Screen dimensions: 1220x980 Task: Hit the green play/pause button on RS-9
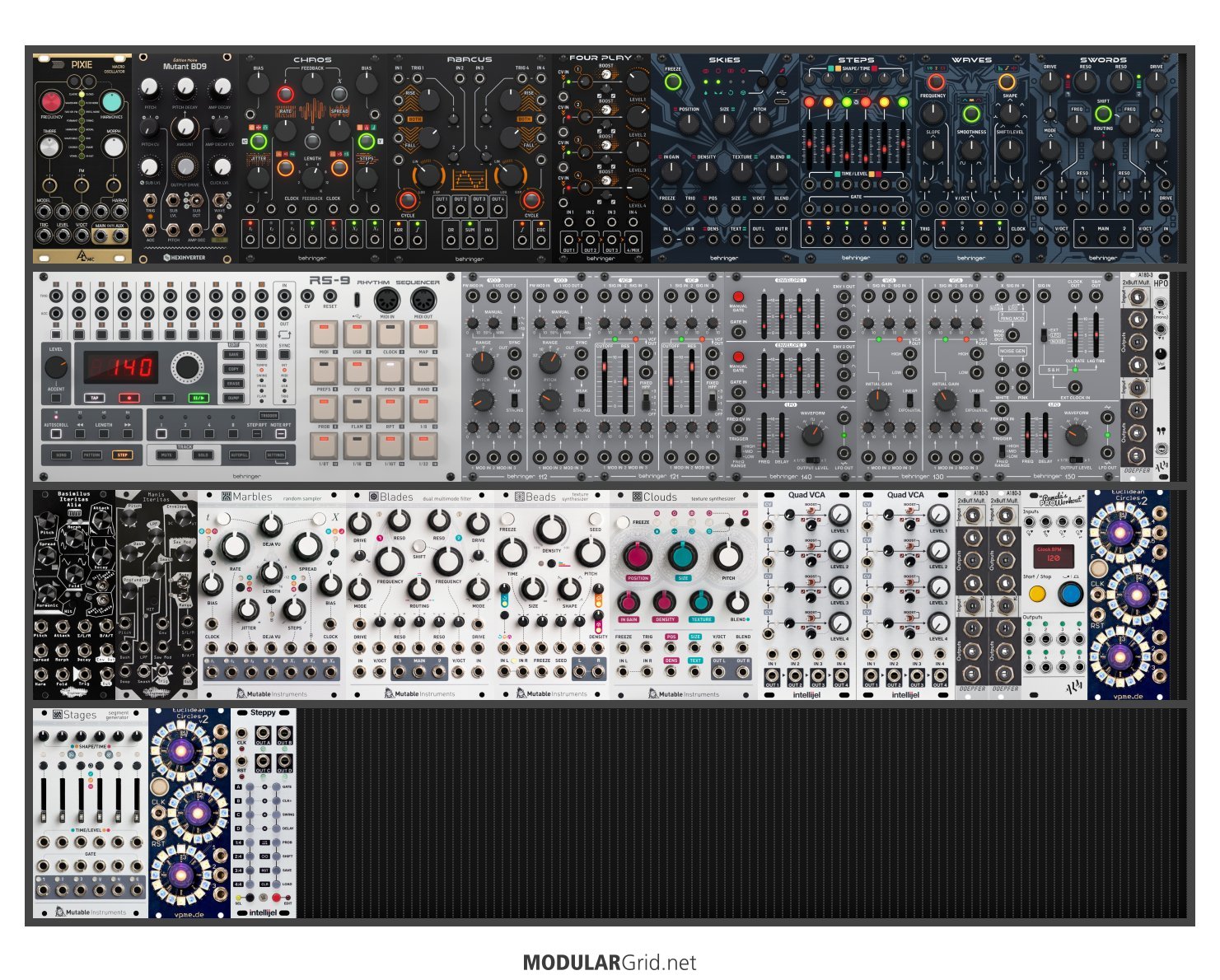coord(199,398)
